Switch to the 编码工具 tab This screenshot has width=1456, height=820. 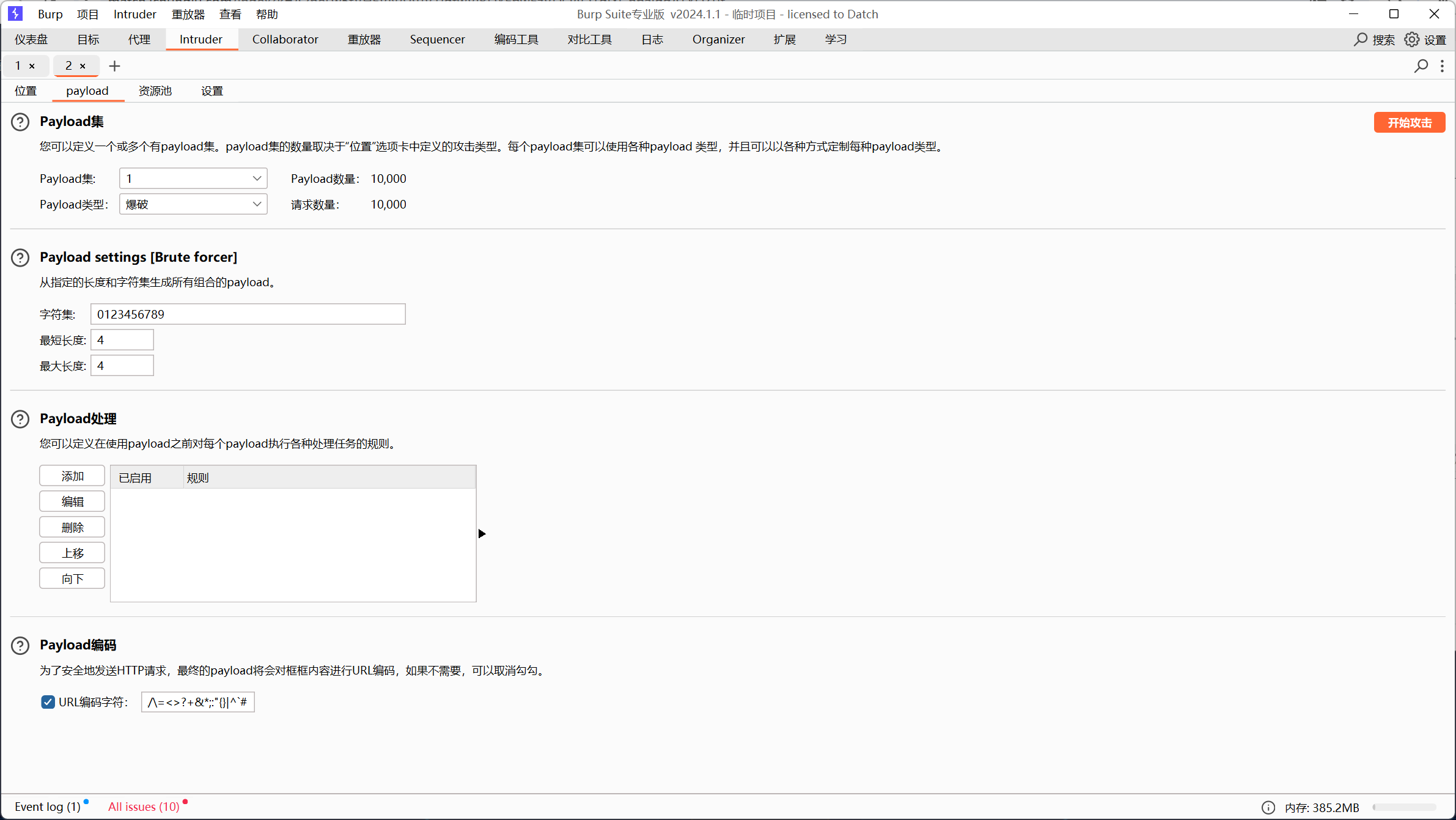coord(516,39)
